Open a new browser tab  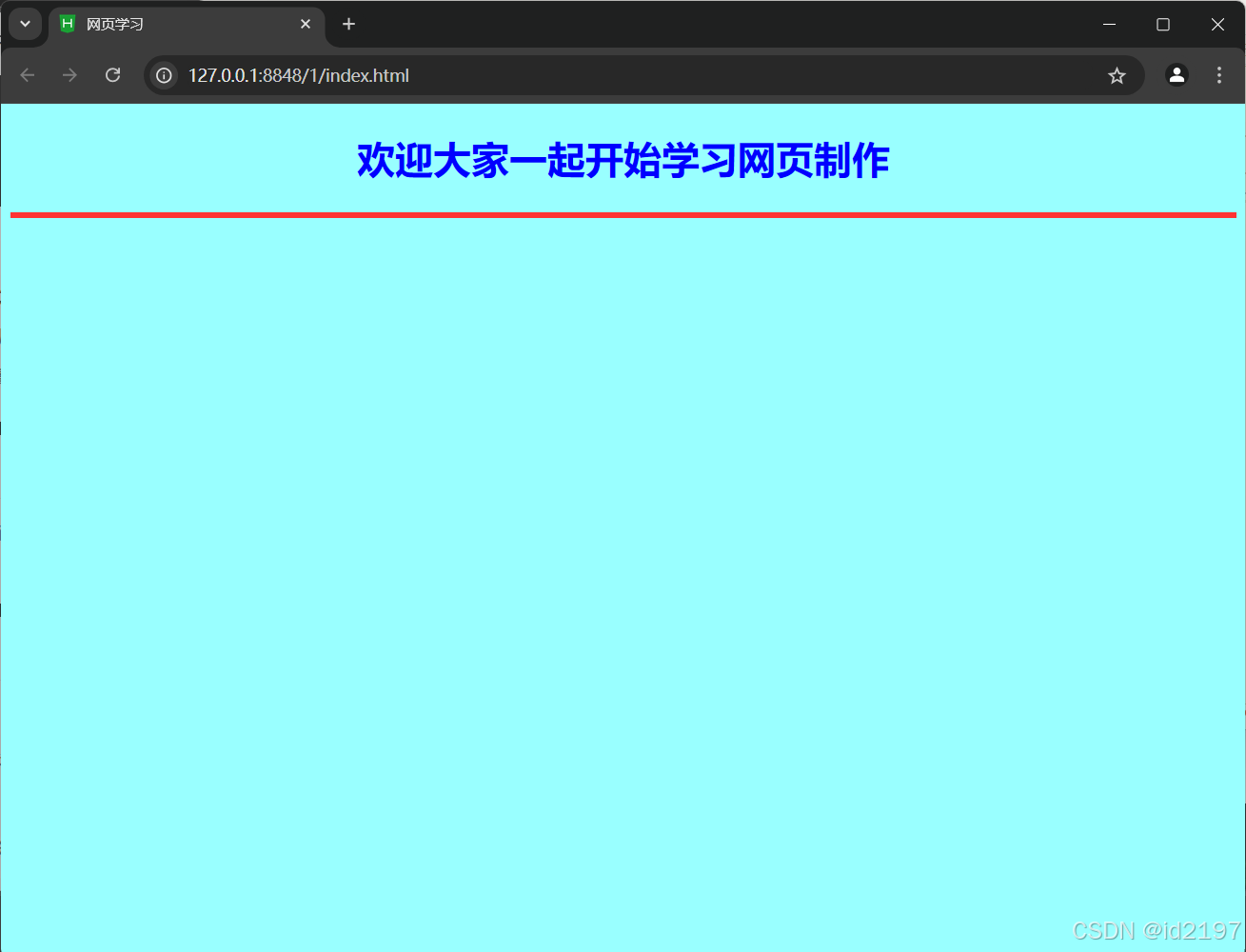[x=348, y=24]
